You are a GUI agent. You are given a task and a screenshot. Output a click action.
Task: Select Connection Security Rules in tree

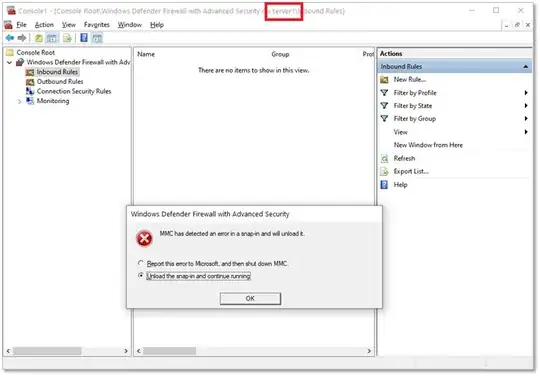(x=74, y=91)
